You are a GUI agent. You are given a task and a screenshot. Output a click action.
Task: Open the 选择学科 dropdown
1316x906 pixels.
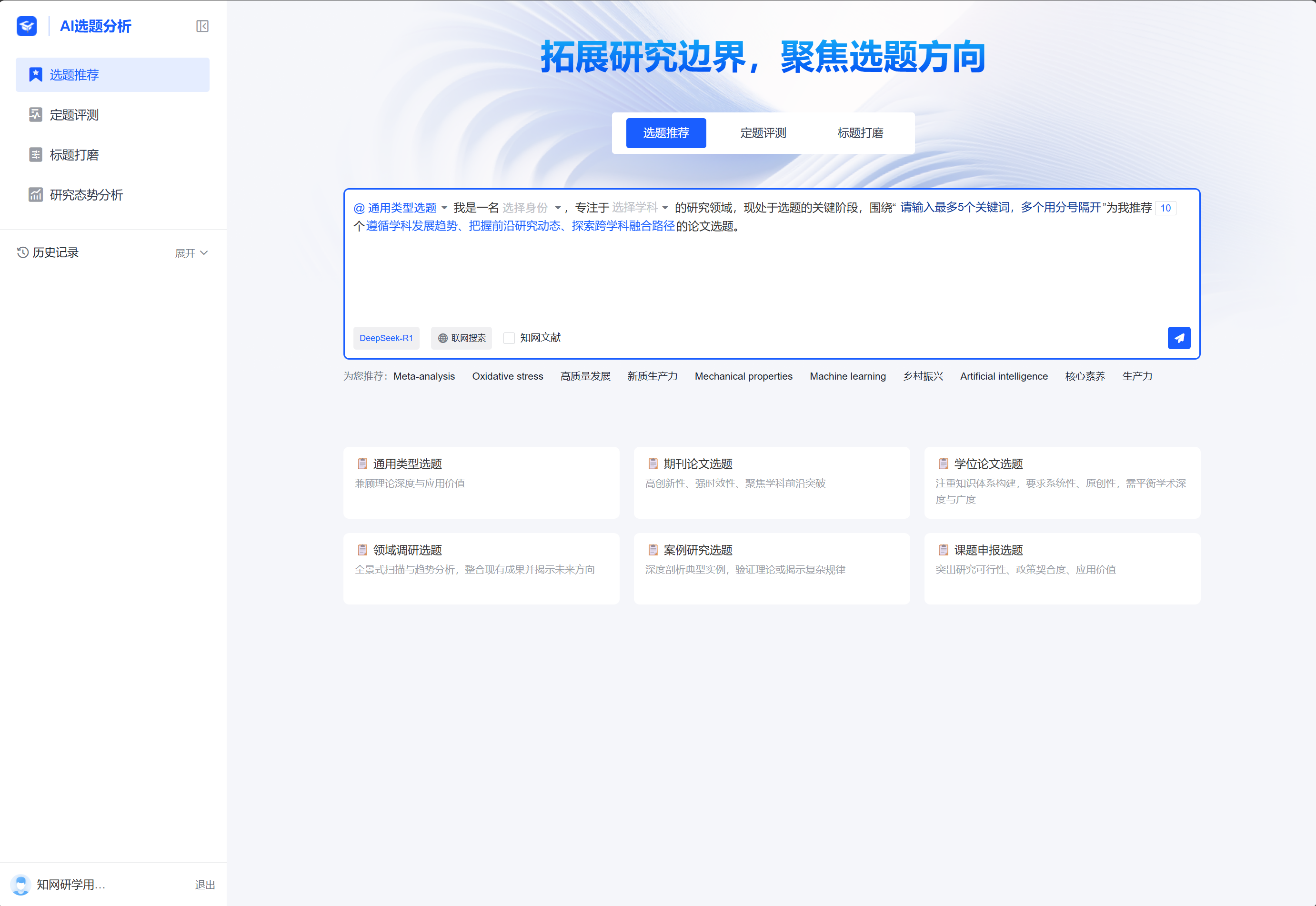pyautogui.click(x=640, y=208)
